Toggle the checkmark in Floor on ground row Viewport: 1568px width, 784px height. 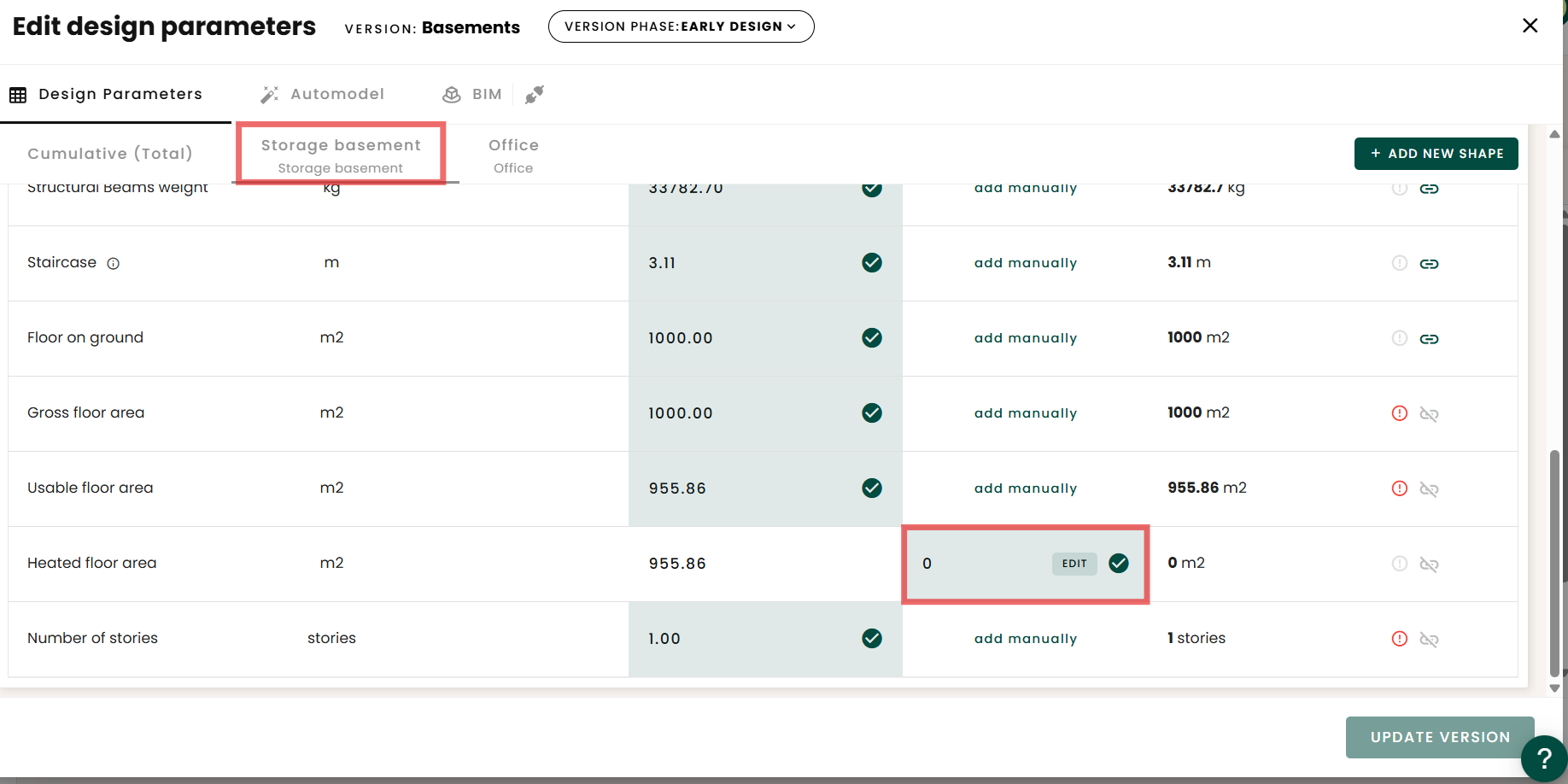(872, 338)
